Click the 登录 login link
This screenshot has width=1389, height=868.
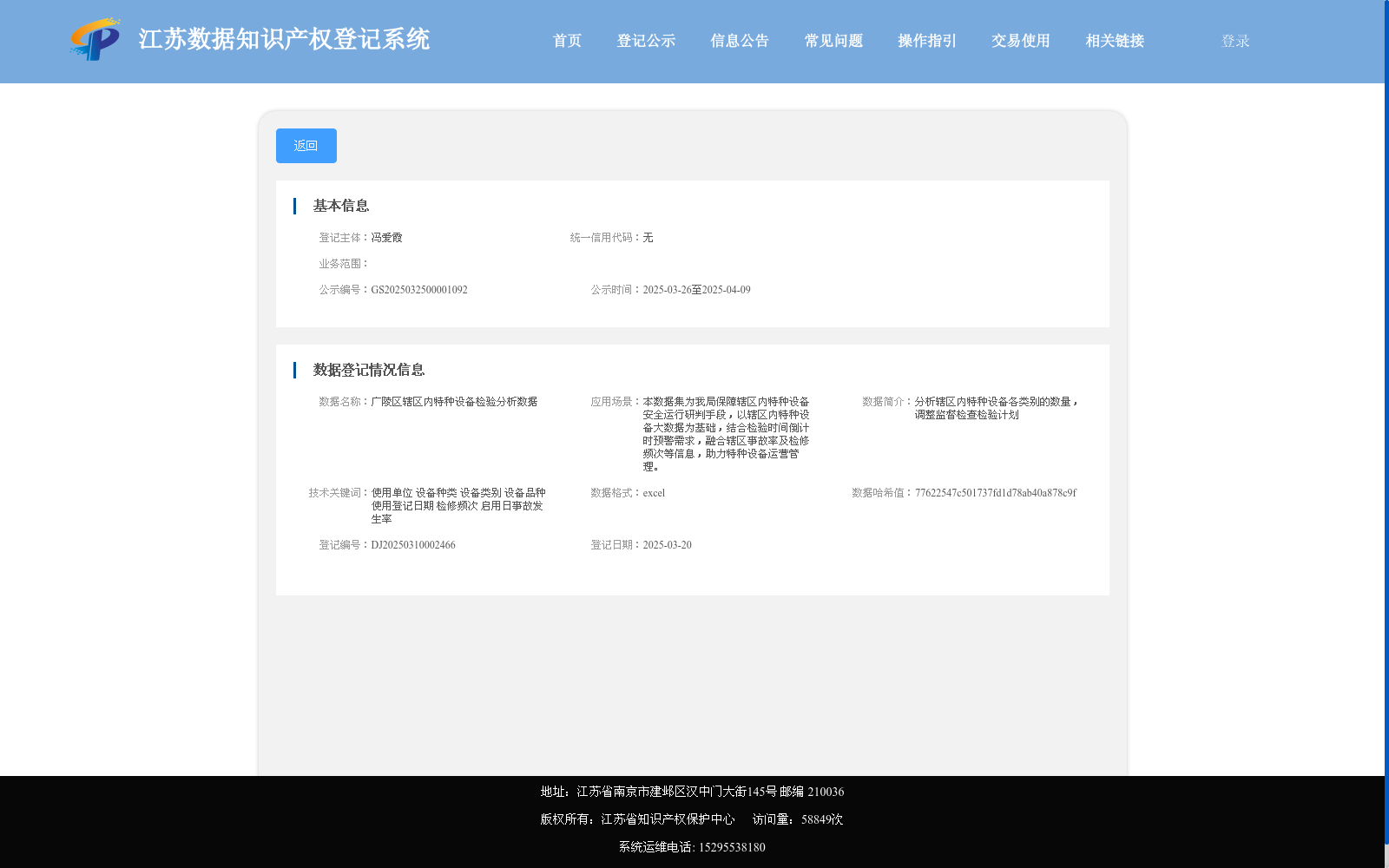point(1235,41)
